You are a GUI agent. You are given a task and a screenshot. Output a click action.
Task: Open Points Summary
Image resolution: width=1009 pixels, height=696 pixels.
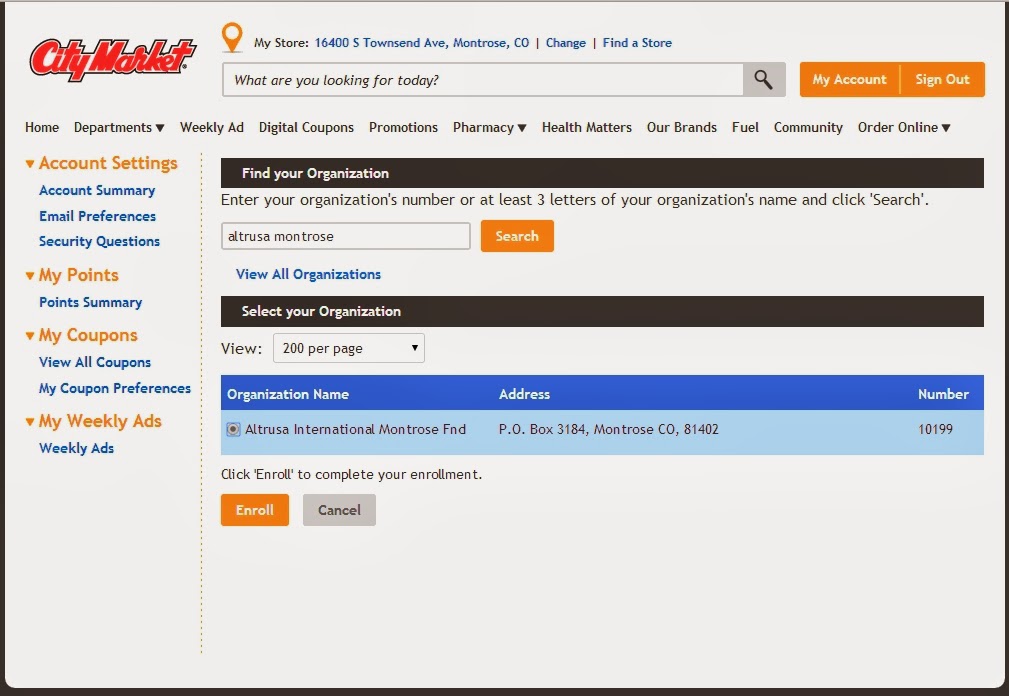tap(90, 302)
